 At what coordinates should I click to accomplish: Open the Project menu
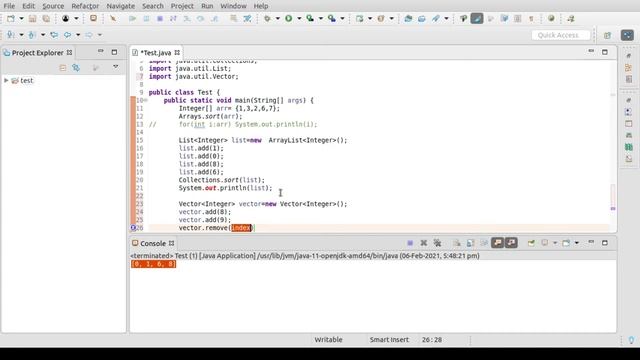click(x=182, y=6)
